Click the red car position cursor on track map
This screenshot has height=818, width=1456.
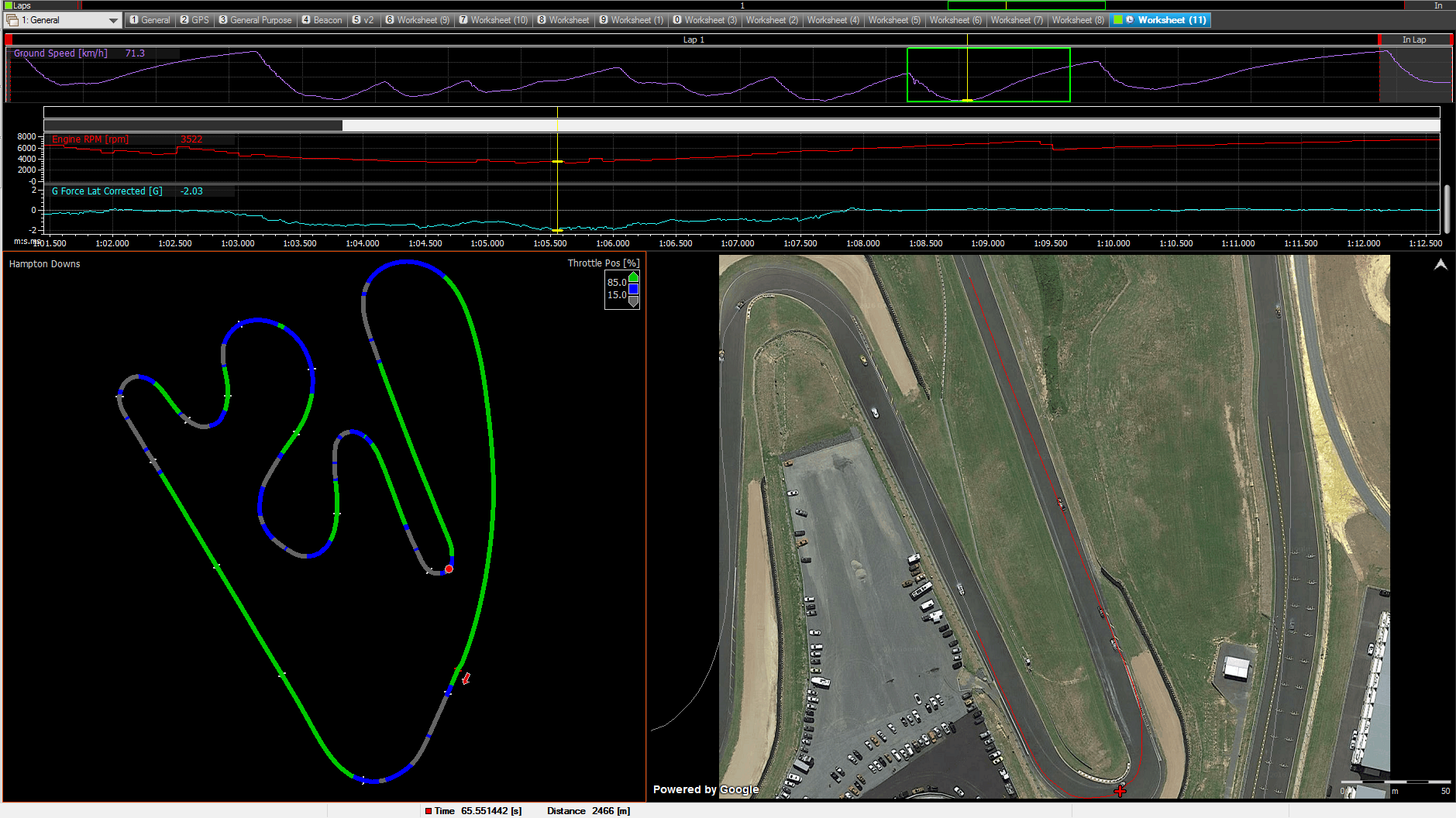(x=466, y=679)
